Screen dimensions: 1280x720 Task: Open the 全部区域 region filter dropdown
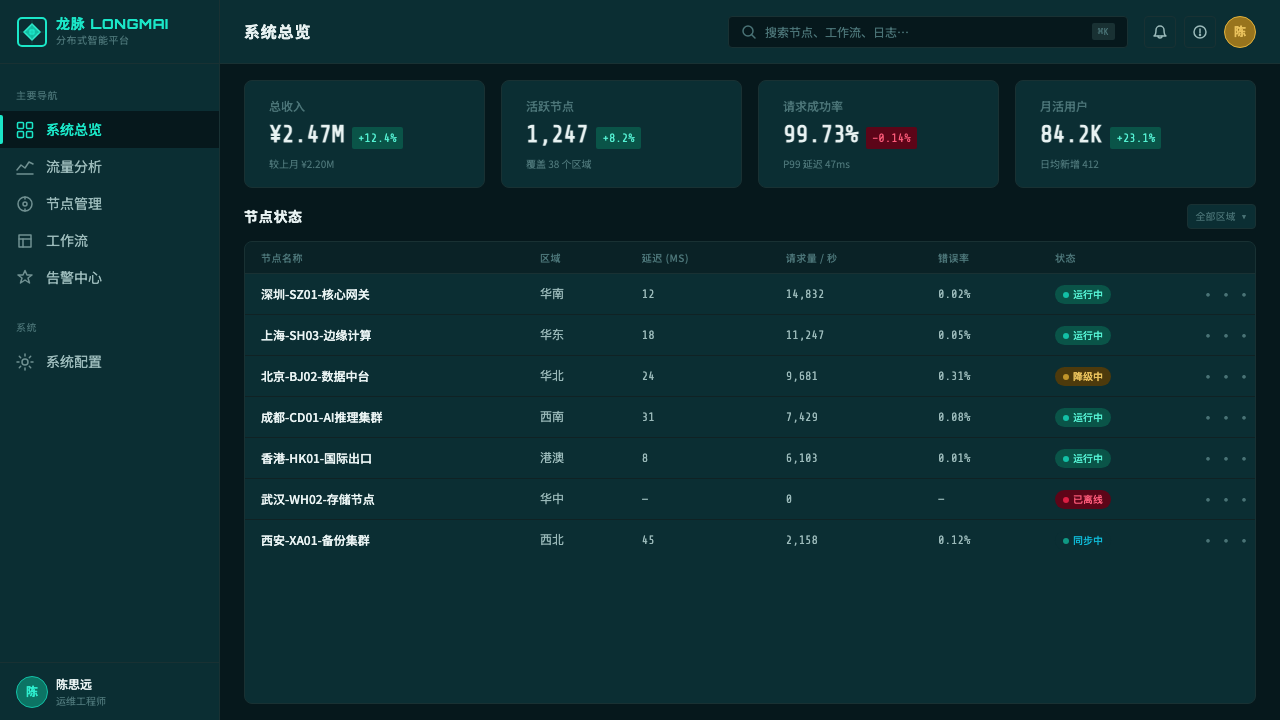pos(1221,217)
